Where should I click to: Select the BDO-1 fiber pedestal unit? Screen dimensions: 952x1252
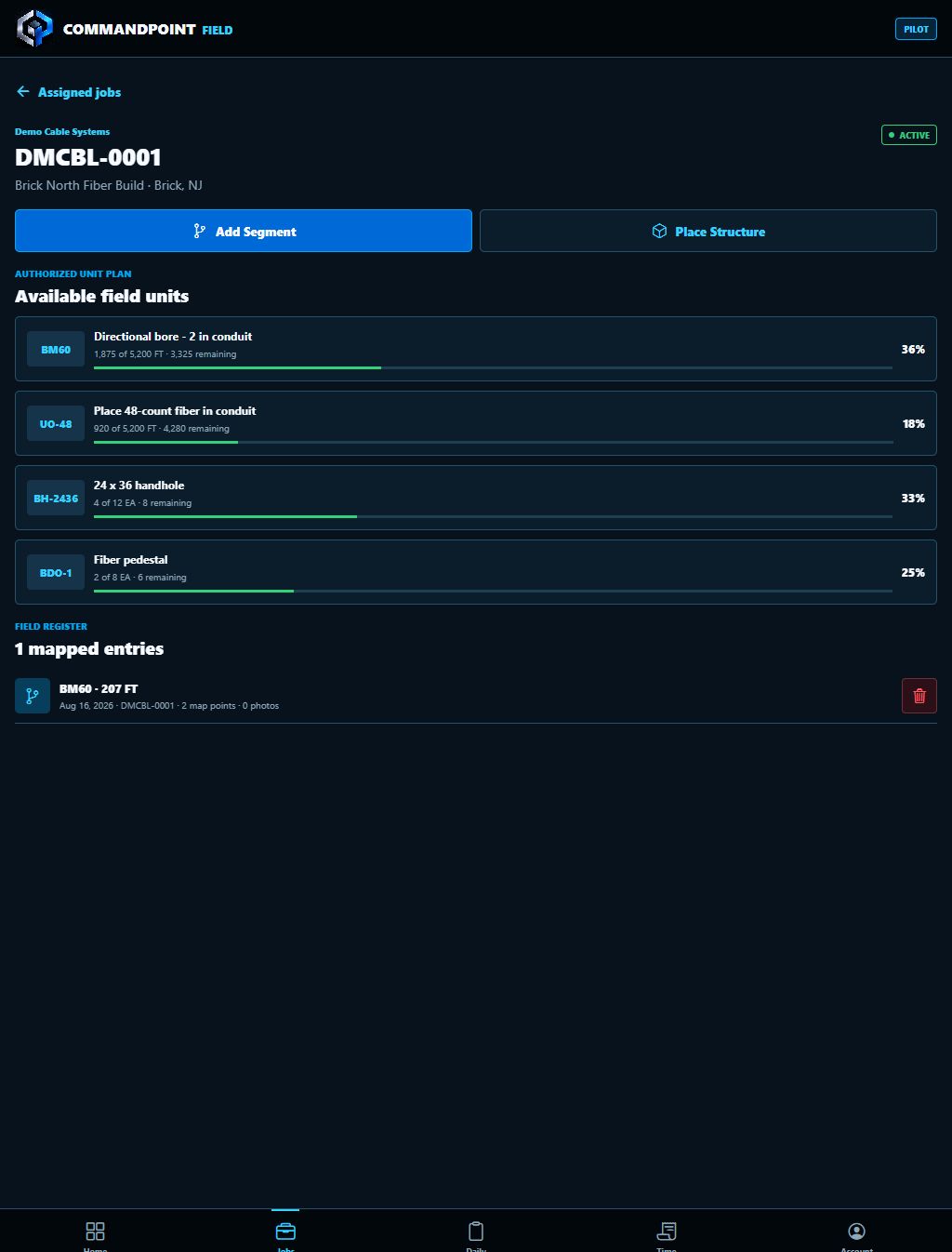click(476, 572)
